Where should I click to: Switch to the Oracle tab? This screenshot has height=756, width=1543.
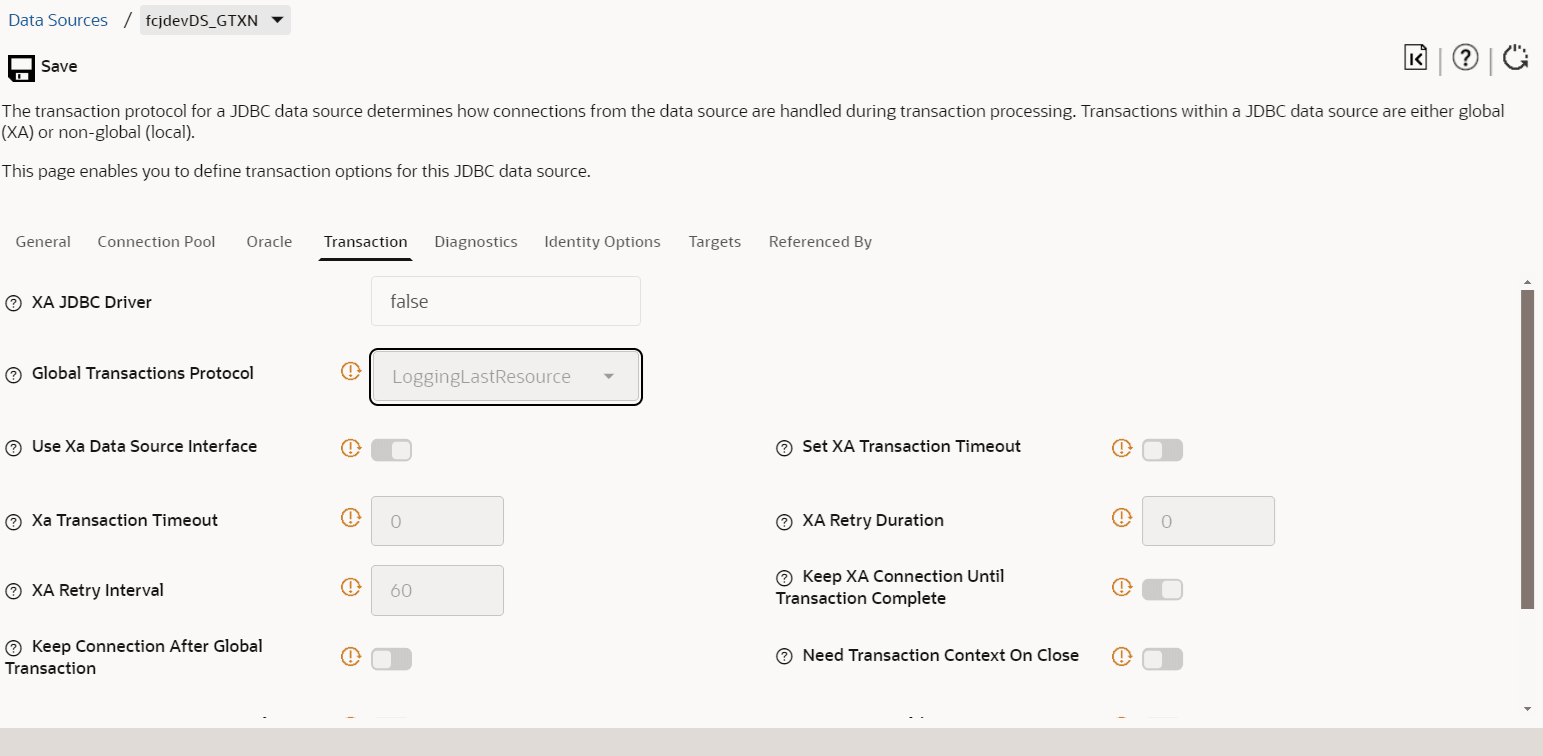pyautogui.click(x=269, y=242)
